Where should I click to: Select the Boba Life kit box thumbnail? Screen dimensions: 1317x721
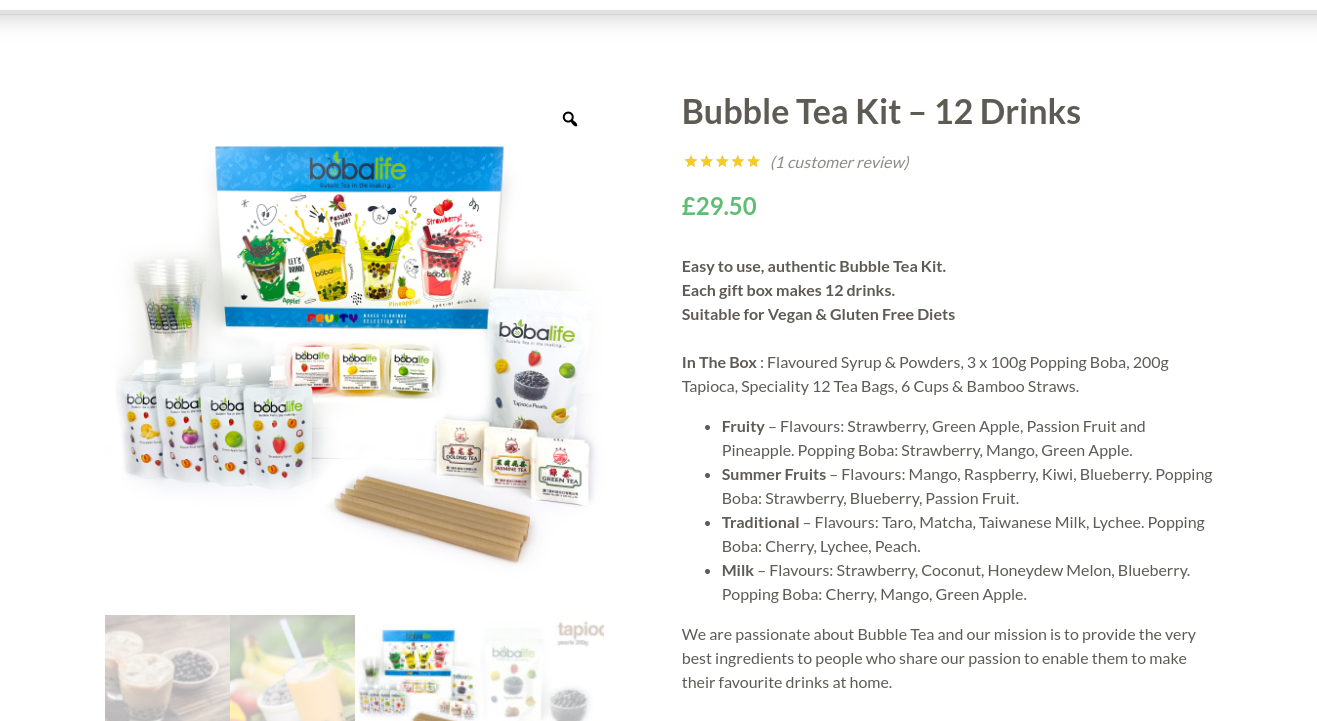point(417,668)
